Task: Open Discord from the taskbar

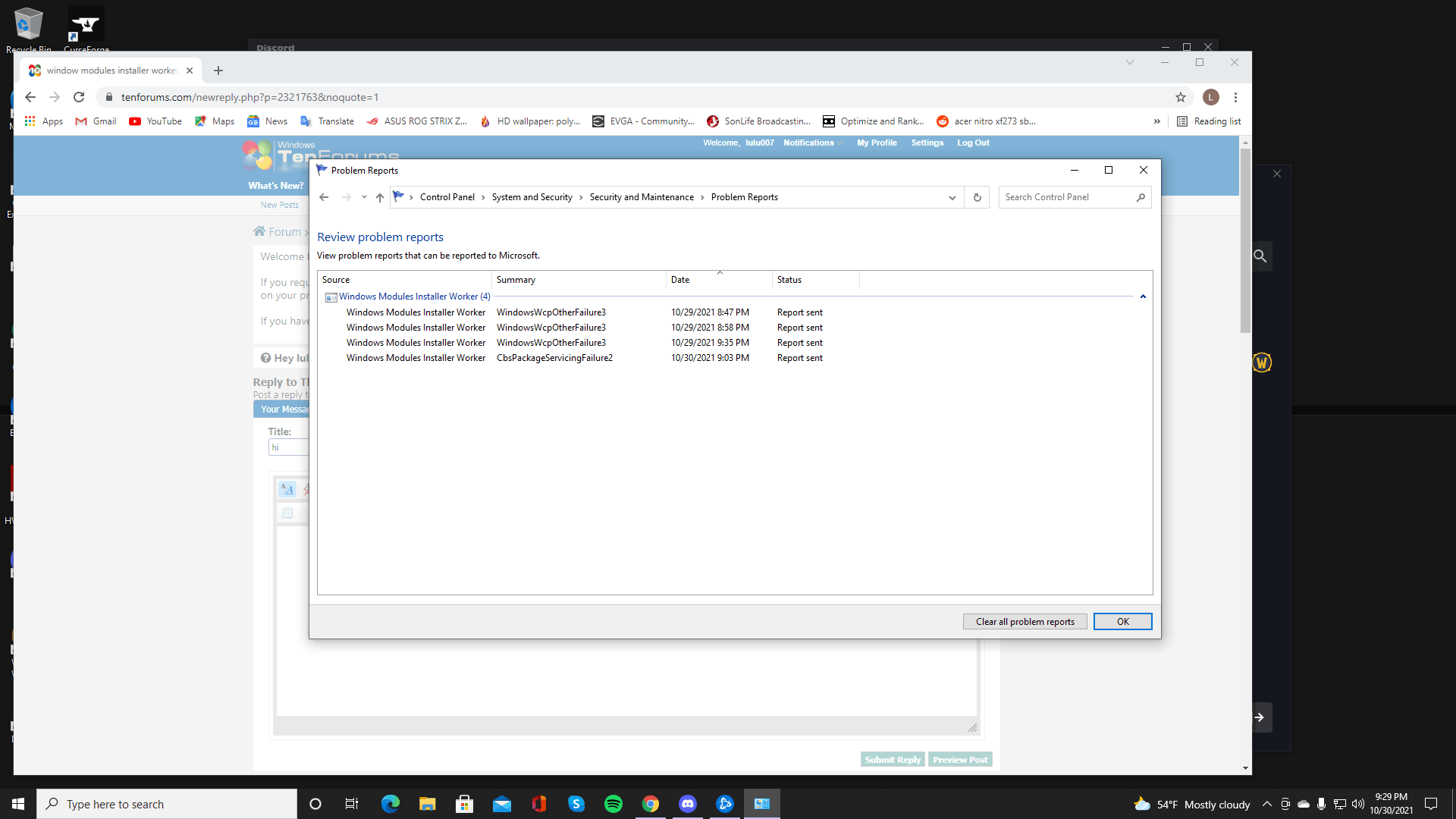Action: tap(687, 804)
